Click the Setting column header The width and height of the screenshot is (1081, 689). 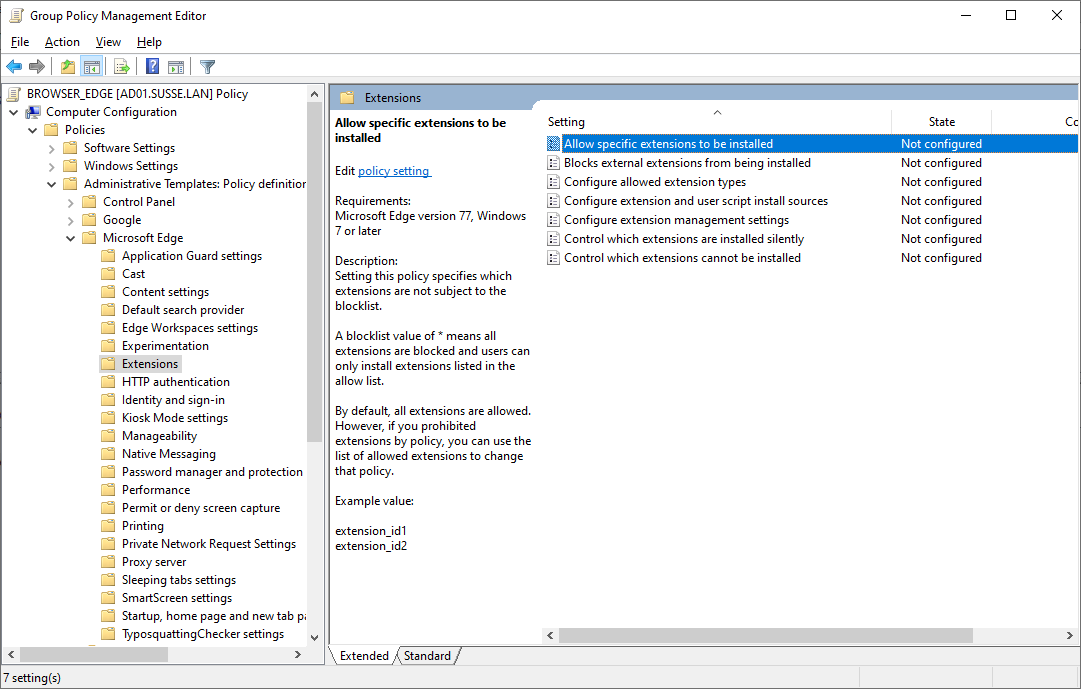[566, 121]
